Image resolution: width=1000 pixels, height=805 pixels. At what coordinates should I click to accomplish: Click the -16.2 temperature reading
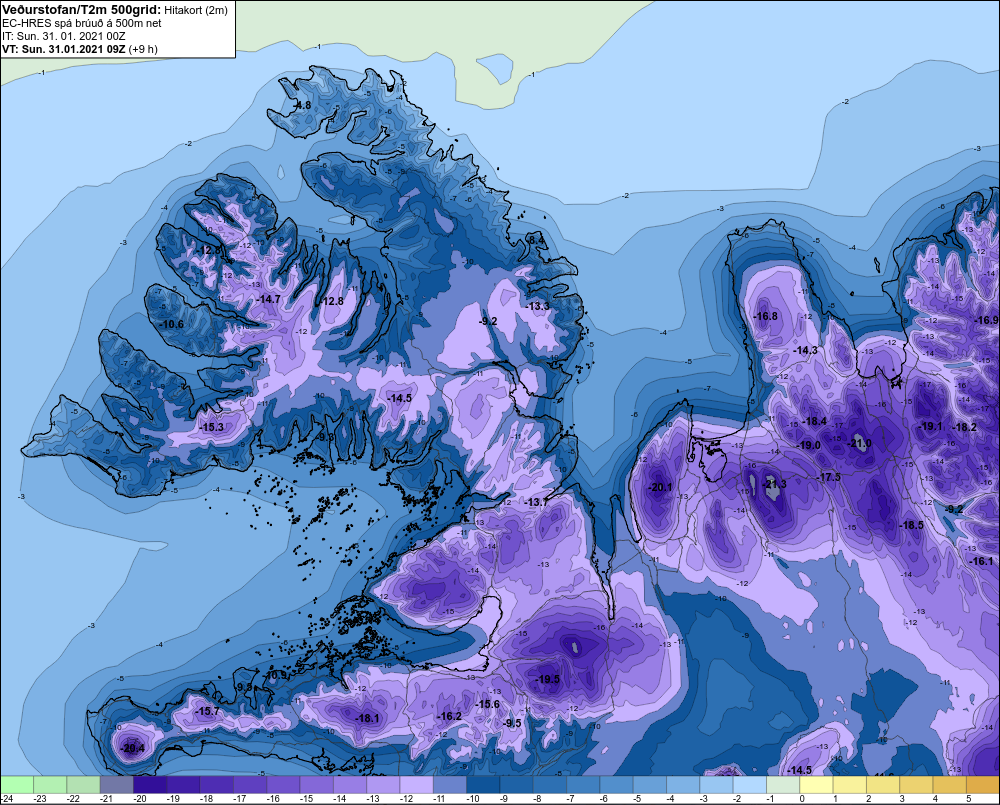point(449,716)
